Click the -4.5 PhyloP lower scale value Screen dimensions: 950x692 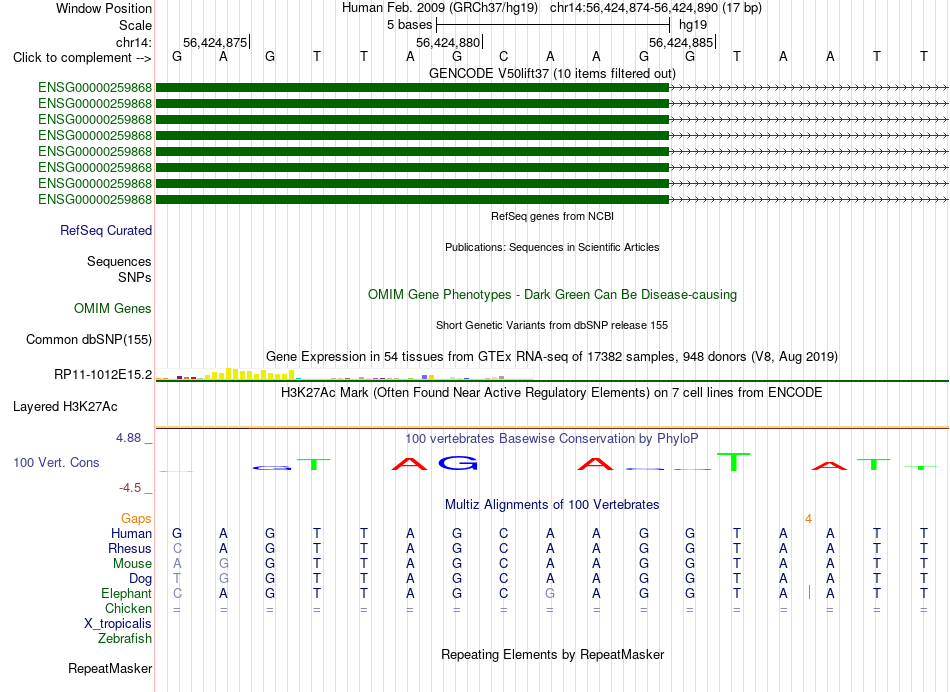point(130,488)
